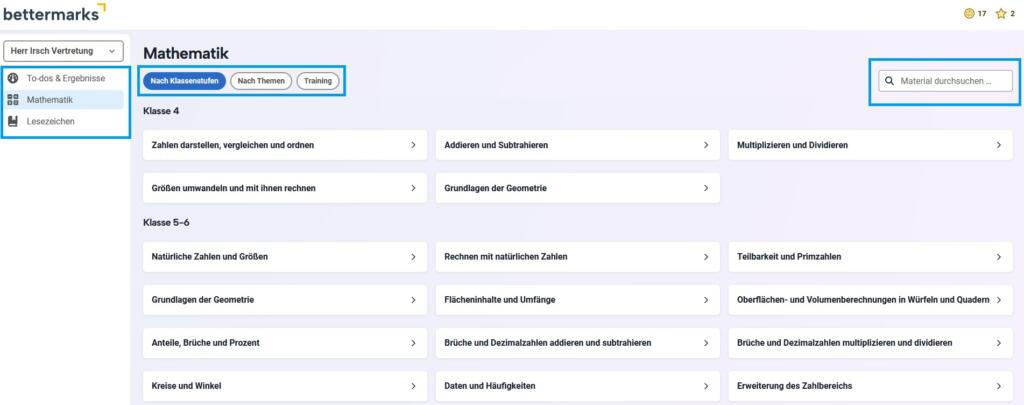Click the coin counter icon
Viewport: 1024px width, 405px height.
(x=968, y=14)
